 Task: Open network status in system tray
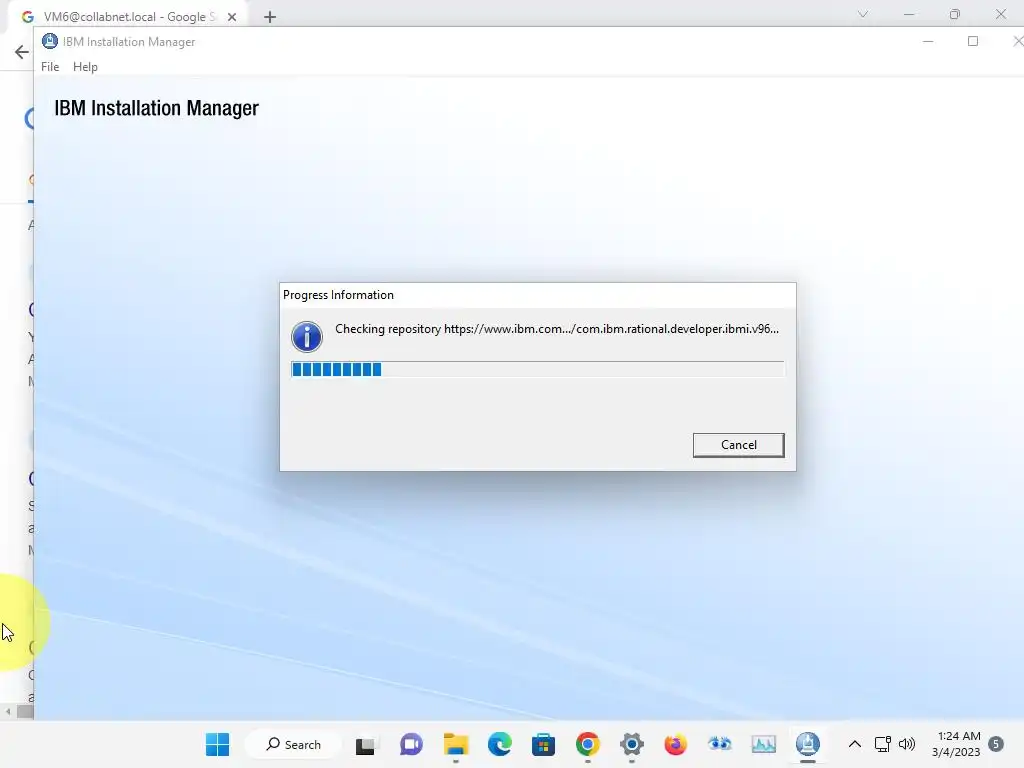coord(882,744)
